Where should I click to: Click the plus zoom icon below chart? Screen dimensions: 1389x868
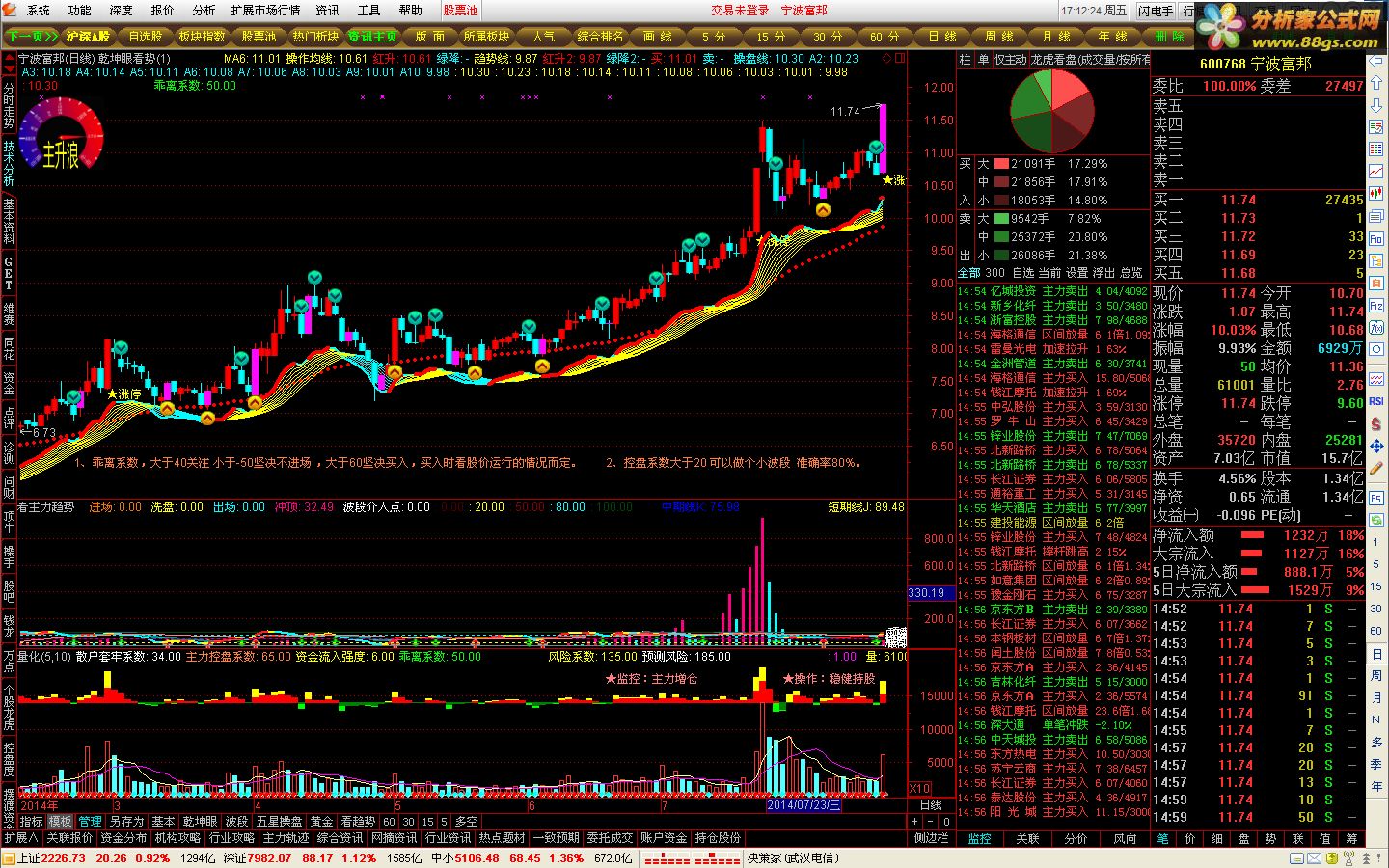click(915, 822)
